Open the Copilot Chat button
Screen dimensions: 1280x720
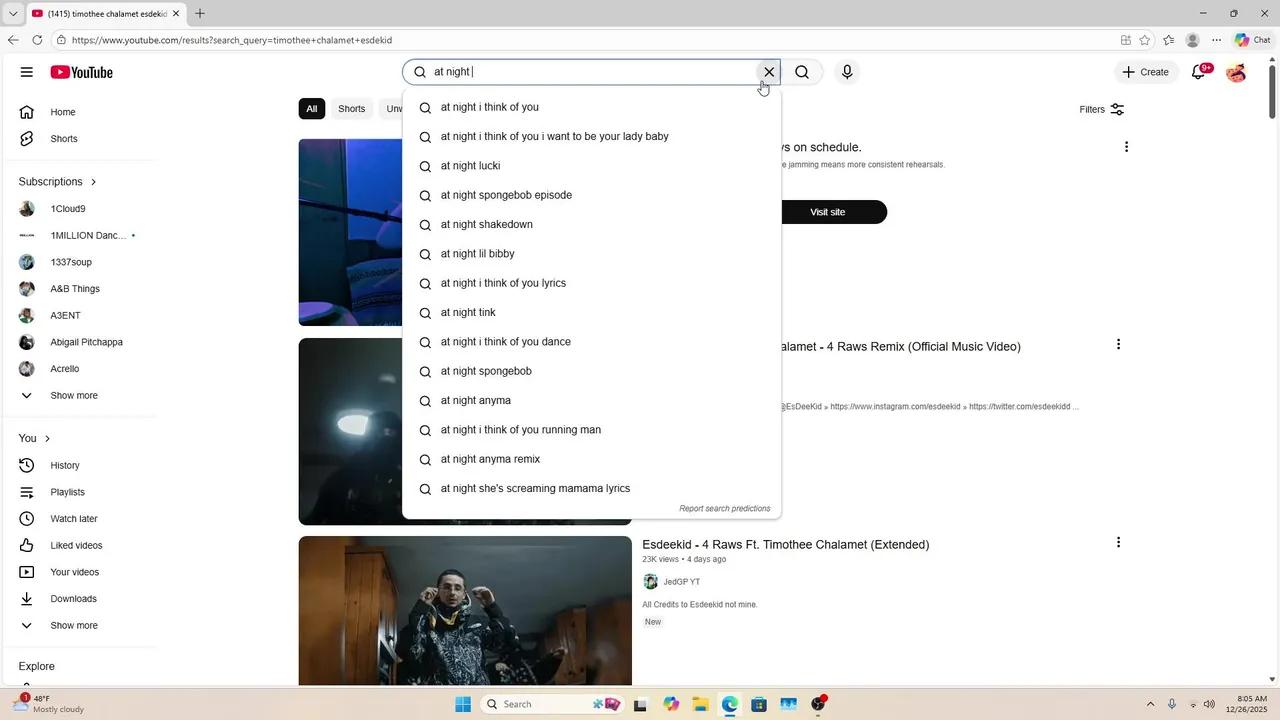1253,40
